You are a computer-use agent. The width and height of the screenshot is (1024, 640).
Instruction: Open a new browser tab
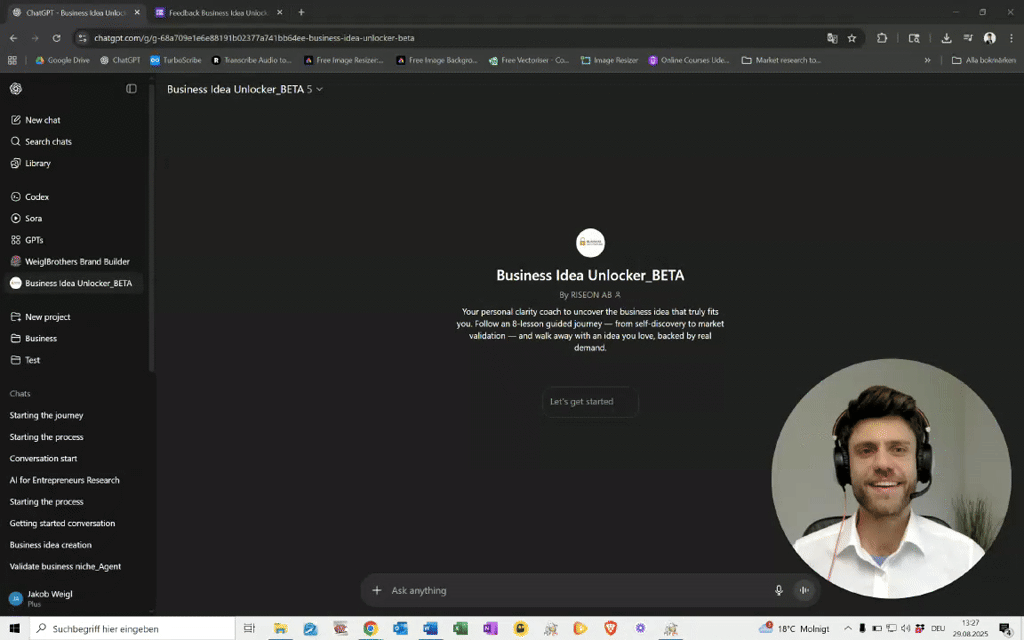pos(301,12)
